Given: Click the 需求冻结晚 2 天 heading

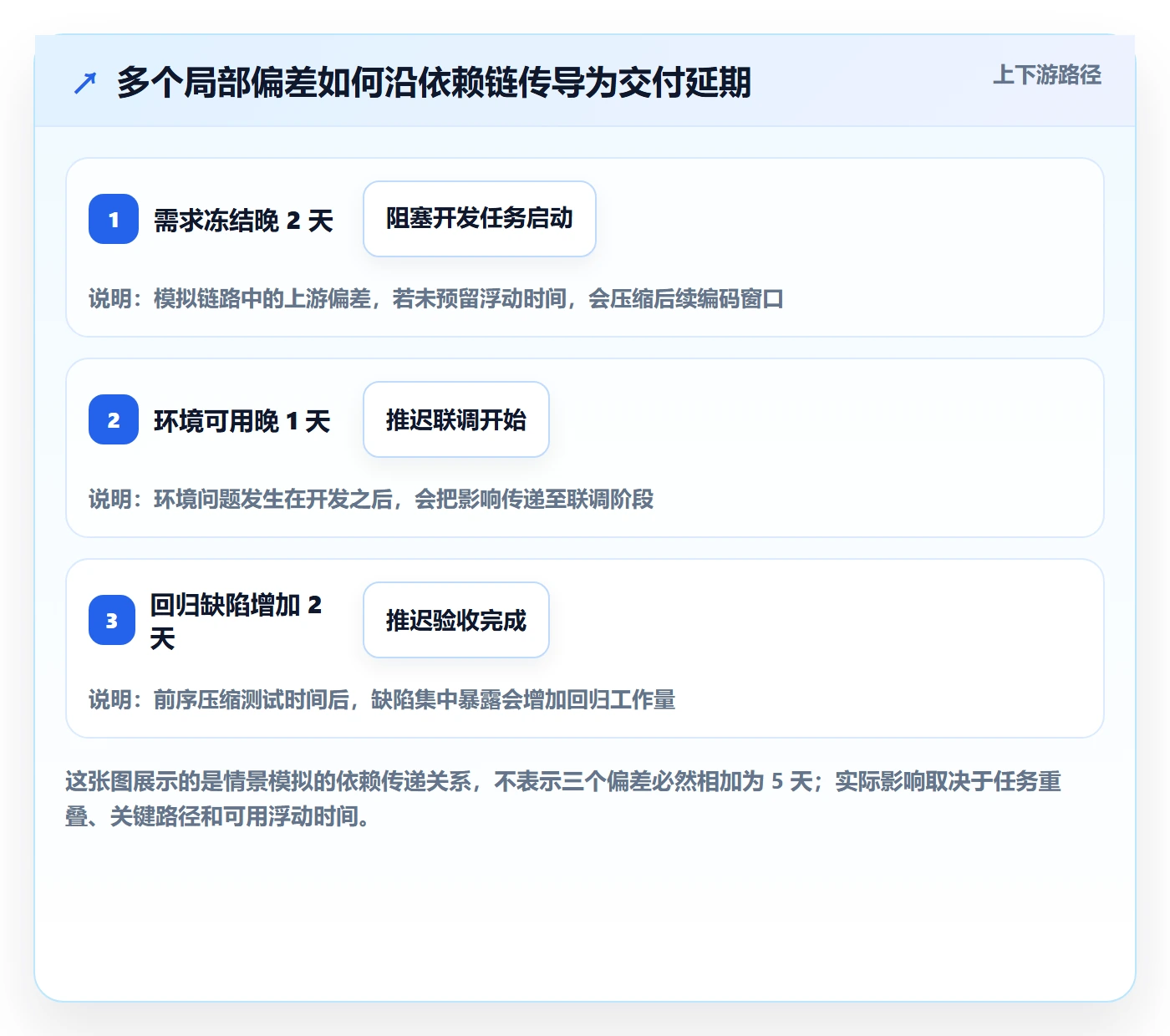Looking at the screenshot, I should point(243,221).
